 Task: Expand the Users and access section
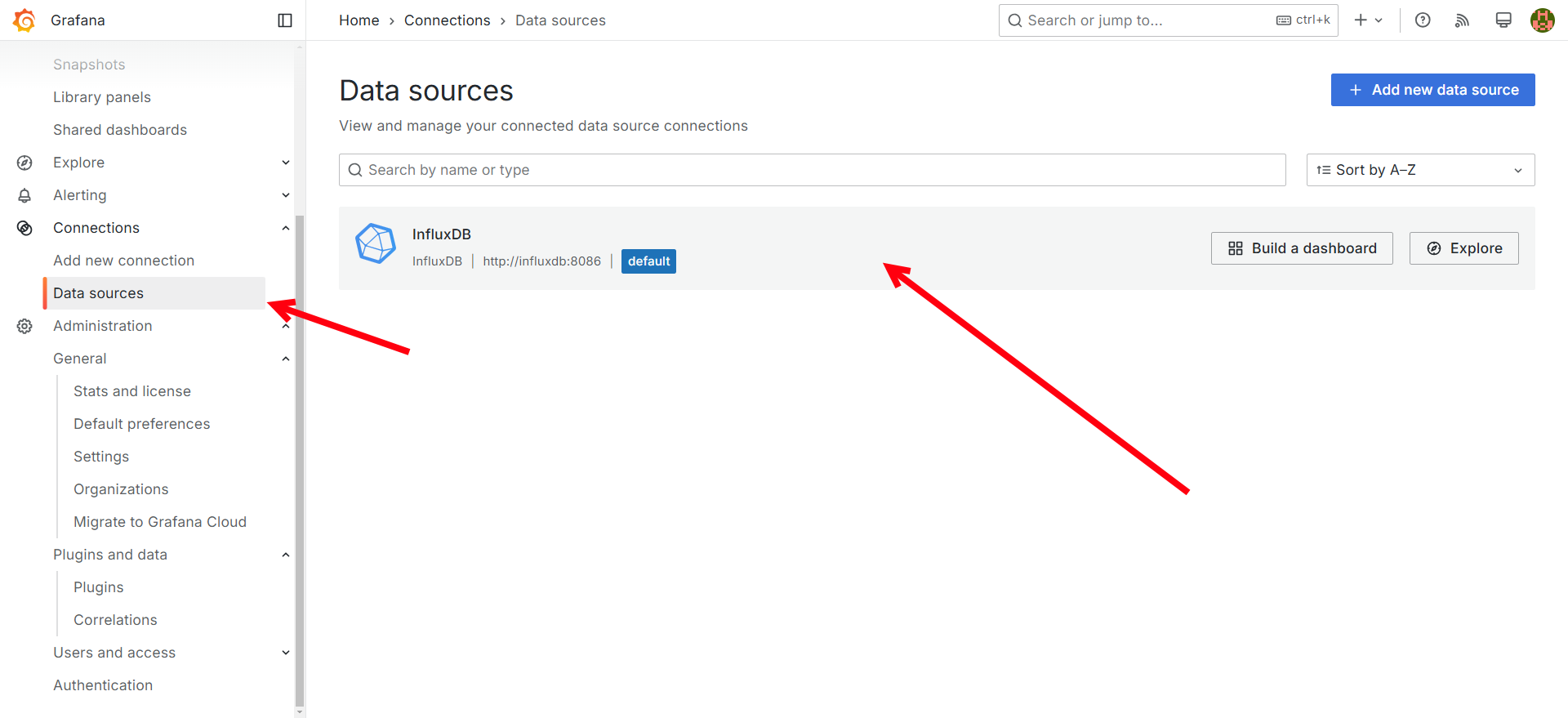286,653
